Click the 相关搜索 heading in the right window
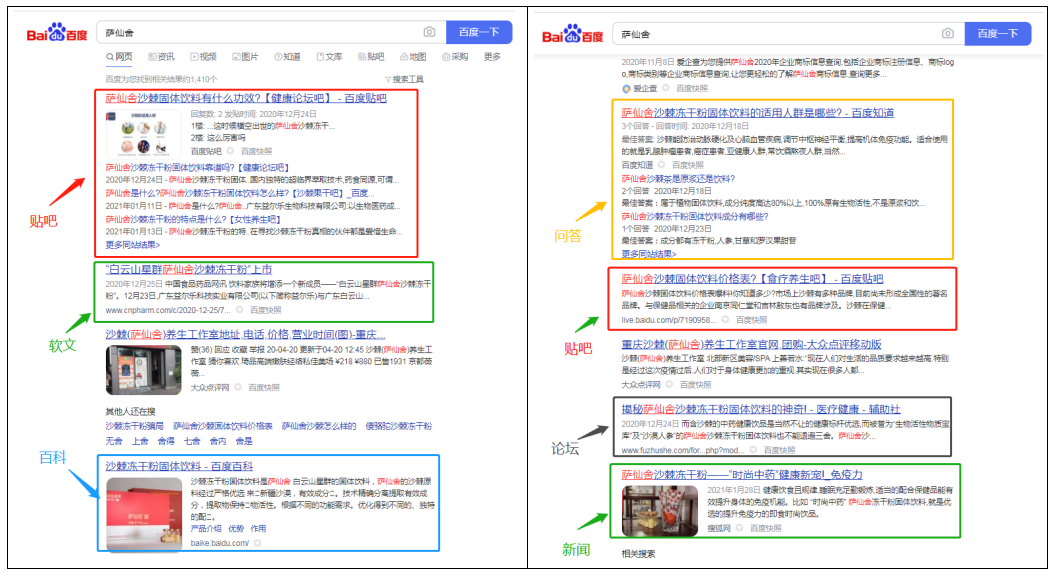 pos(639,554)
